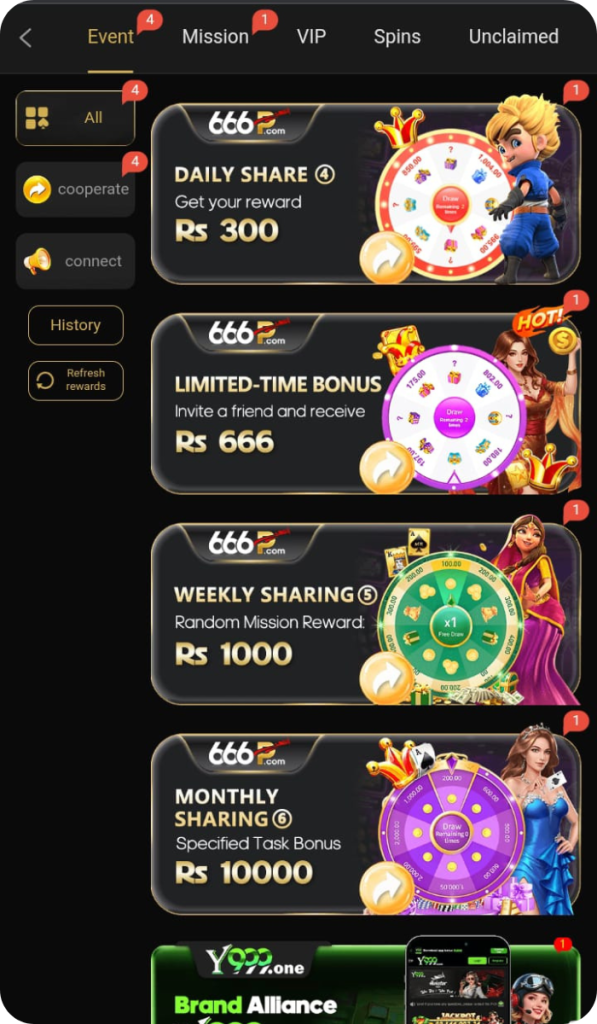
Task: Click the share arrow on Weekly Sharing banner
Action: click(x=386, y=678)
